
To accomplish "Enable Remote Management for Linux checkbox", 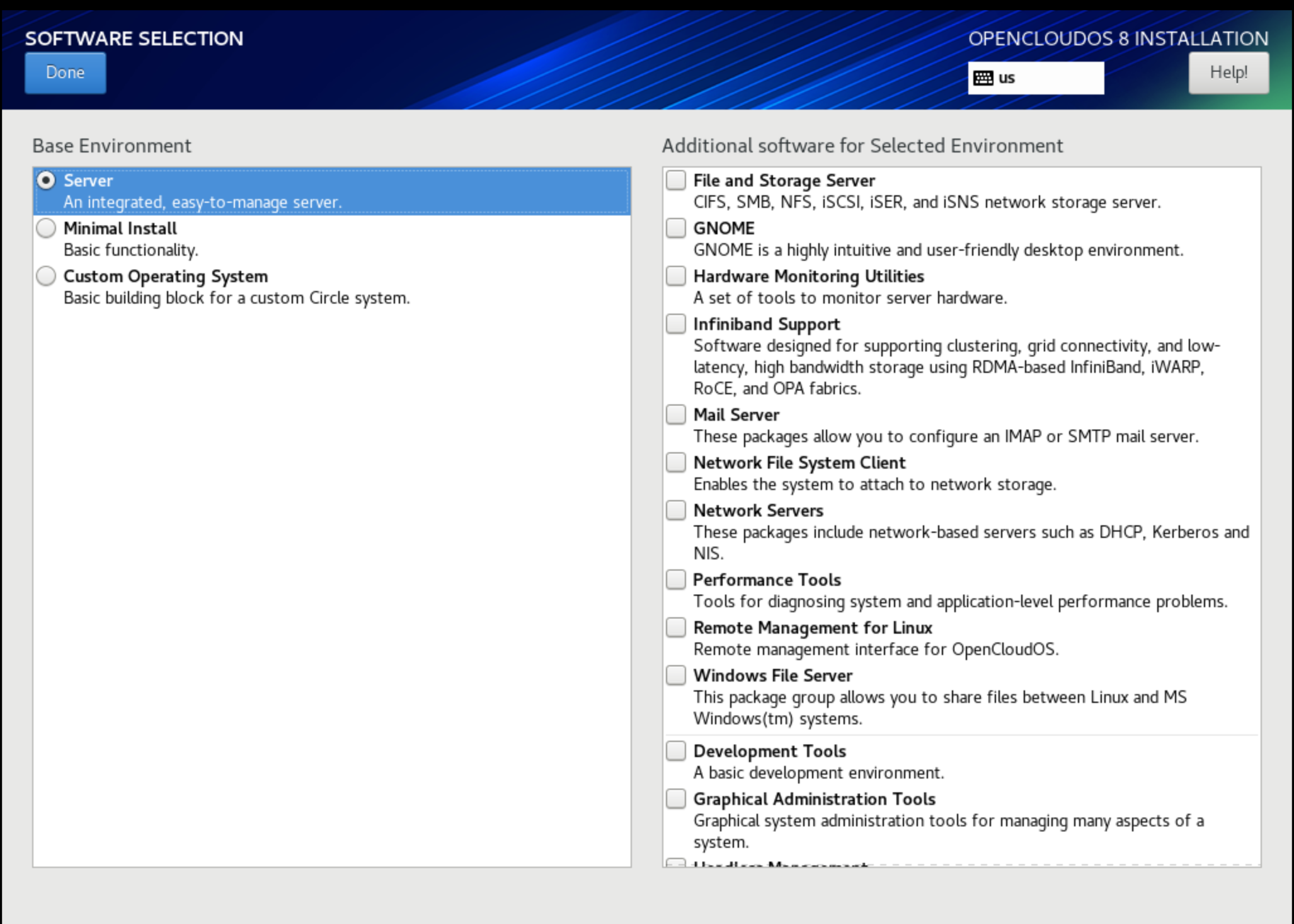I will pyautogui.click(x=676, y=627).
